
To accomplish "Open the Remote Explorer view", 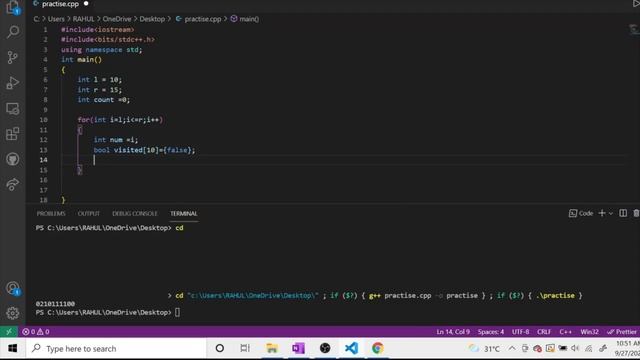I will pos(13,109).
